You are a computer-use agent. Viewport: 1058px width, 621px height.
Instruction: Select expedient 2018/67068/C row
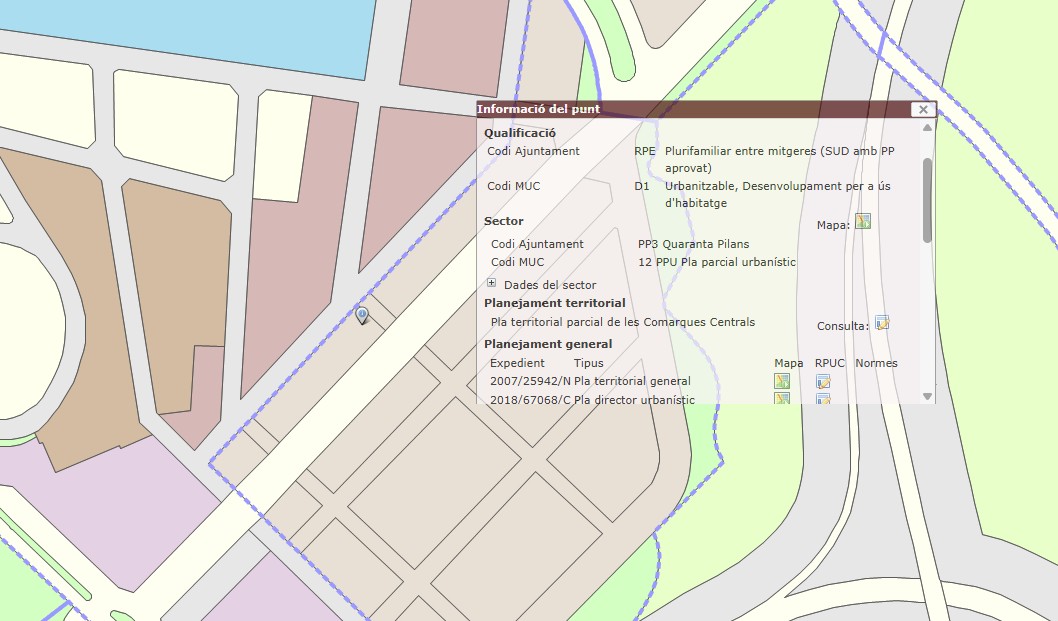tap(530, 399)
